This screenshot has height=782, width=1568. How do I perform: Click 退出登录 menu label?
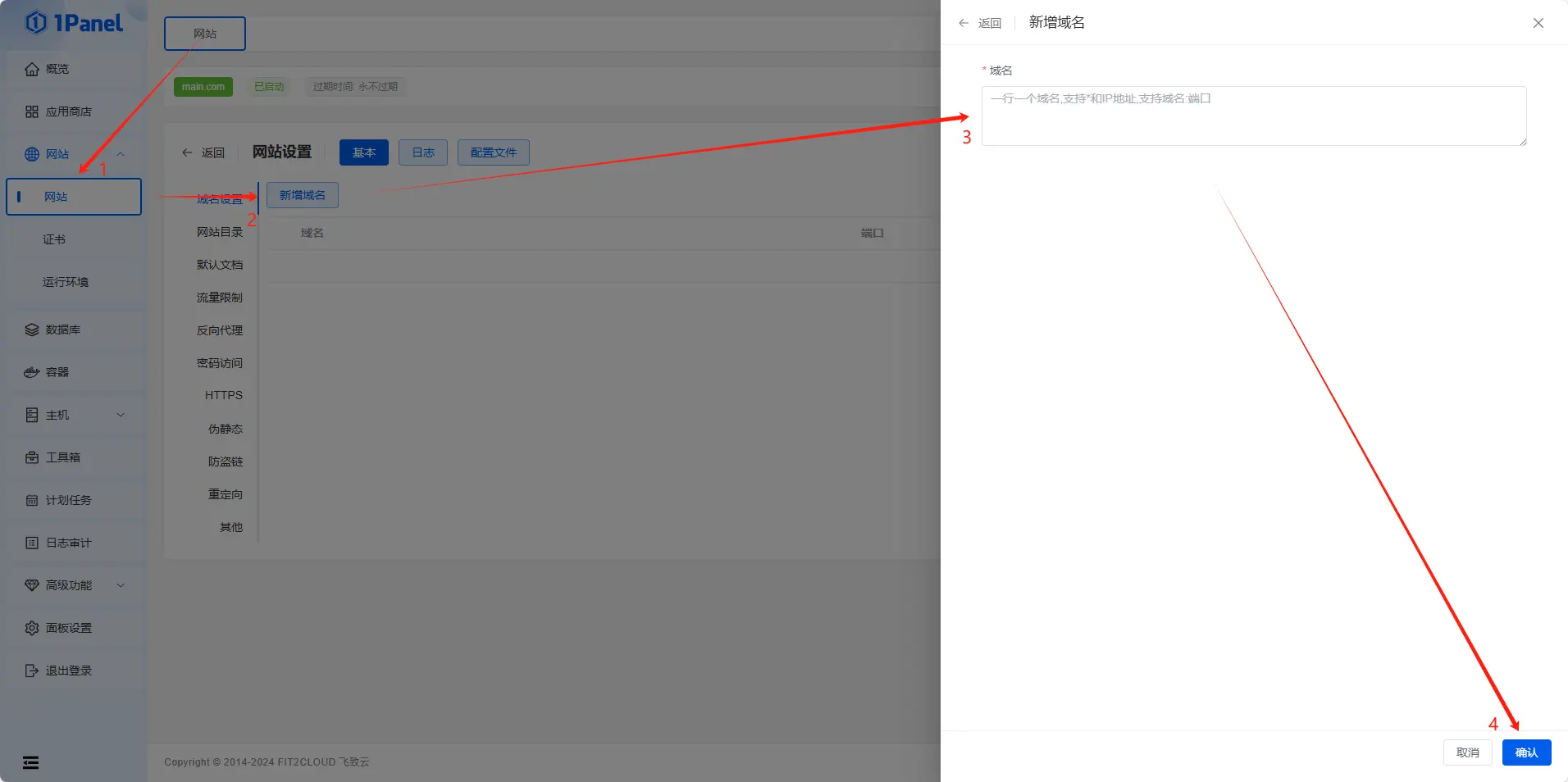click(69, 671)
